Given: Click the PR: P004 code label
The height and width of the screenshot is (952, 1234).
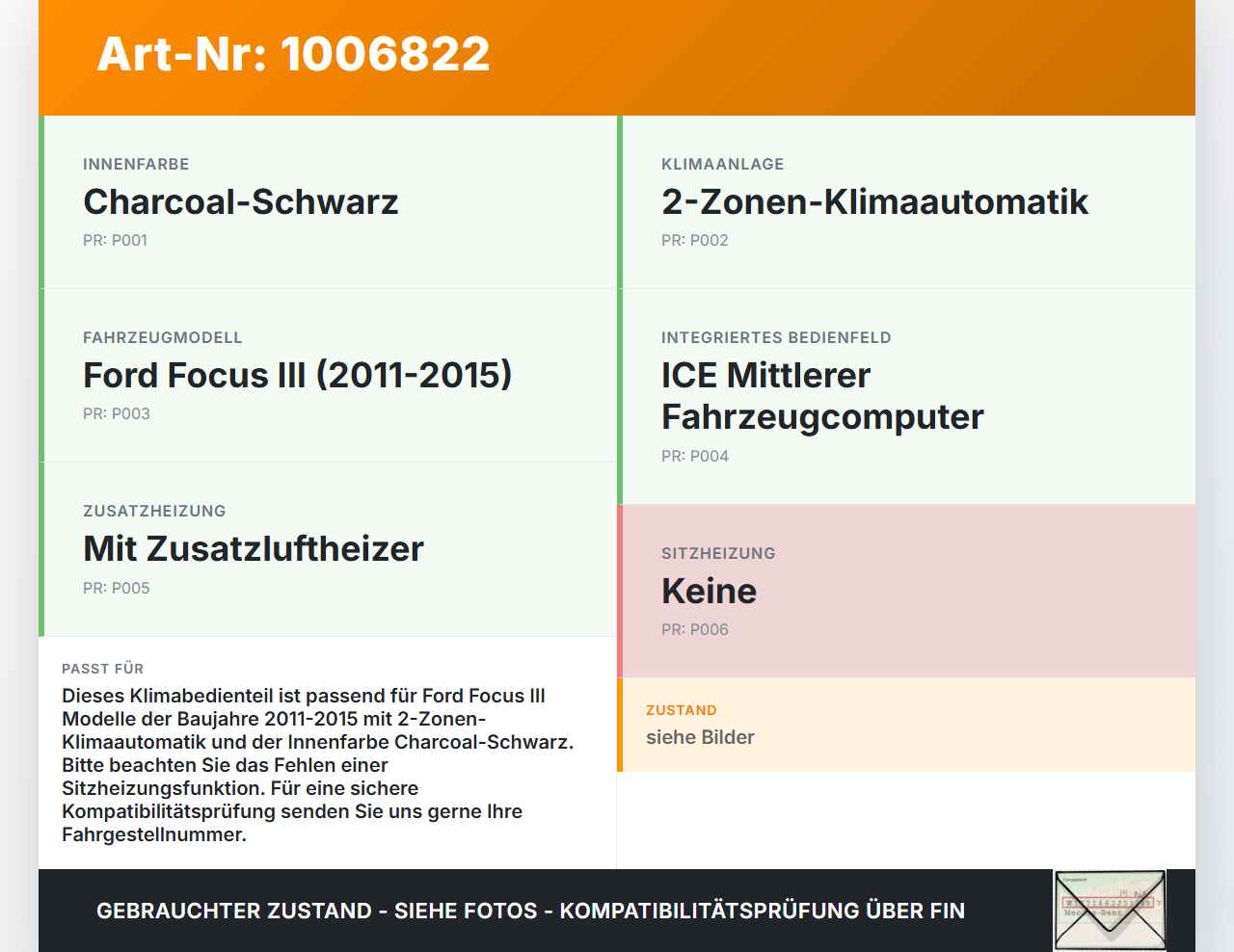Looking at the screenshot, I should coord(694,456).
